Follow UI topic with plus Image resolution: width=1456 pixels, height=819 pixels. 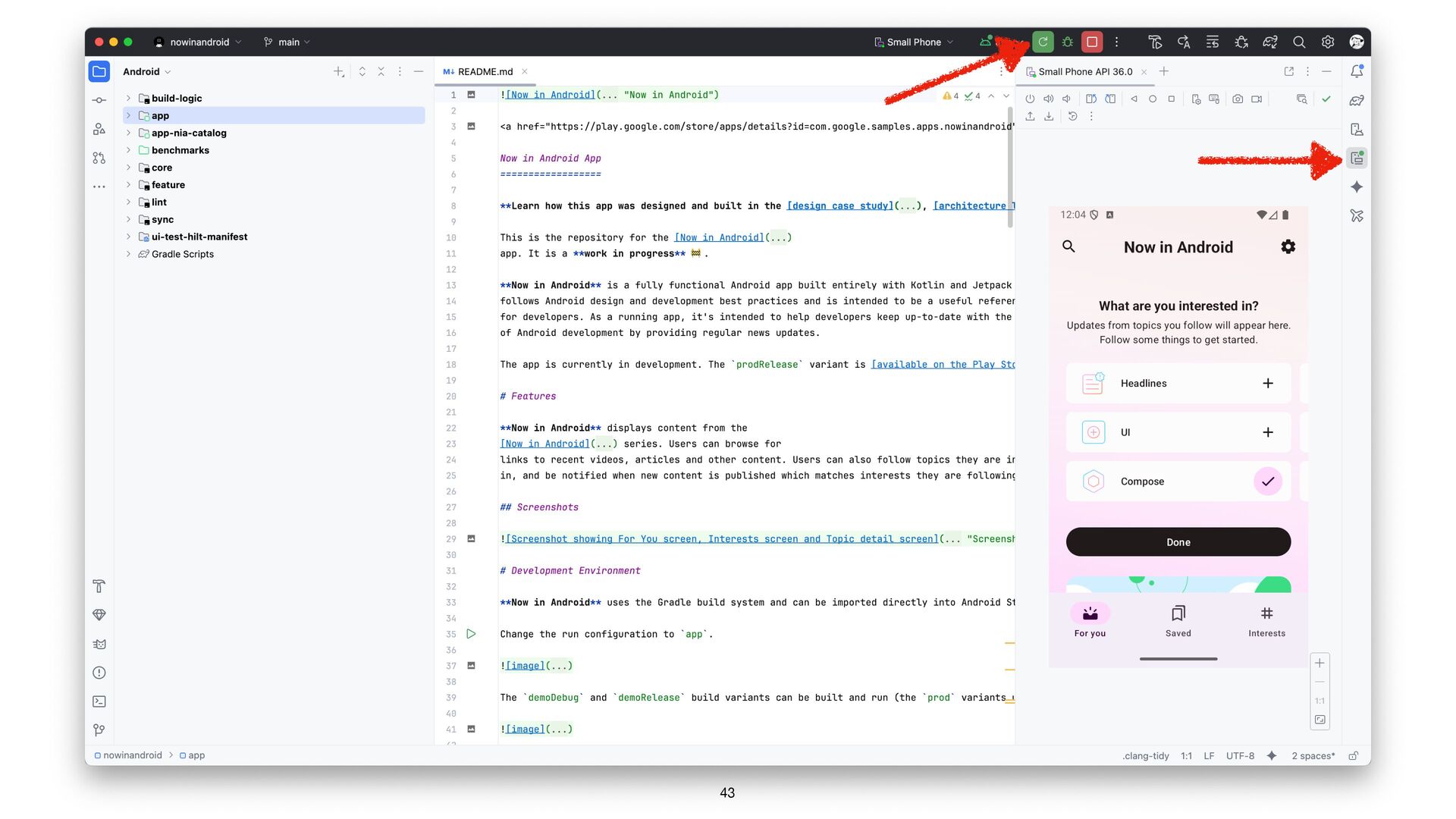point(1268,432)
